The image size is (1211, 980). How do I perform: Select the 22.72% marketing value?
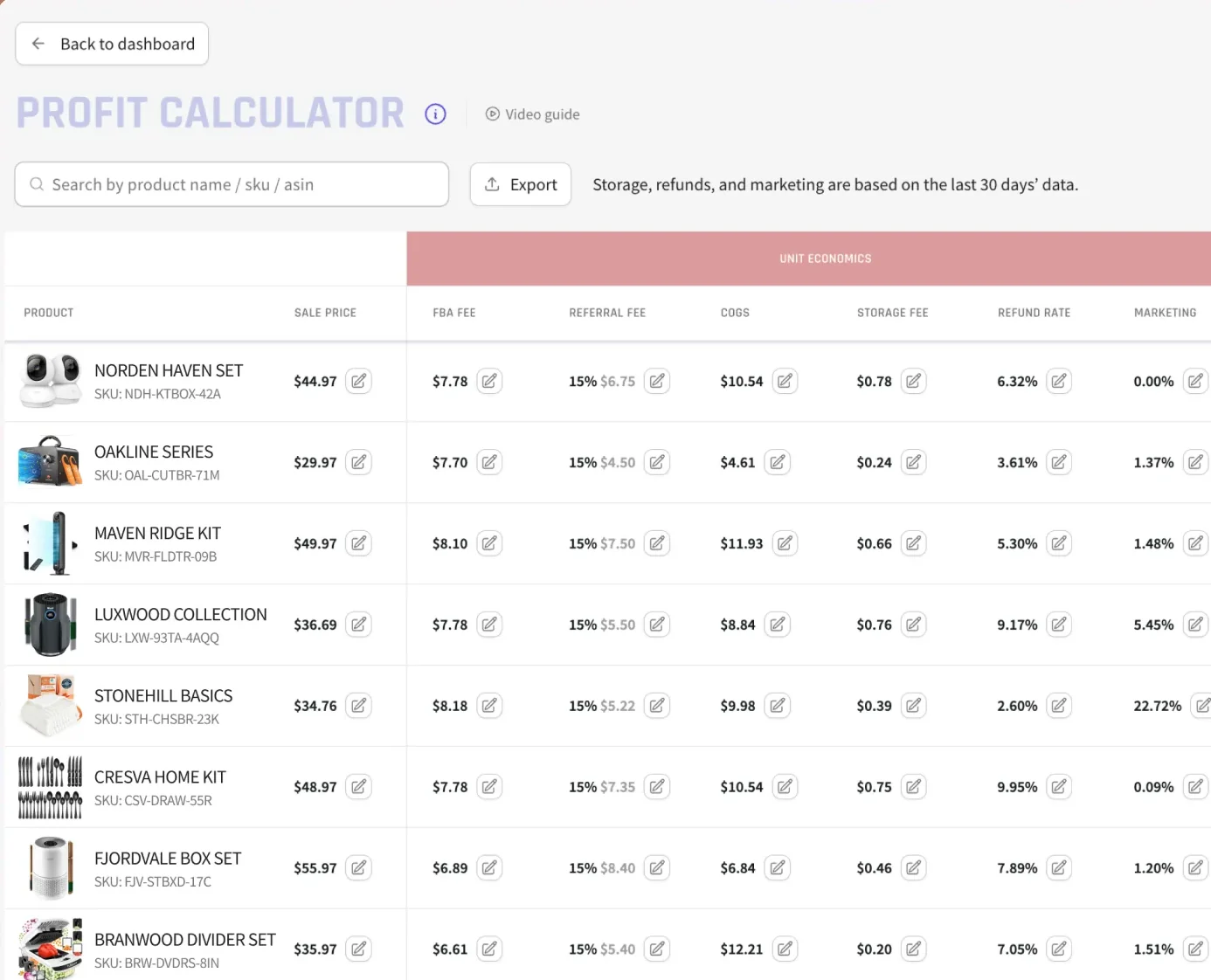click(1157, 706)
